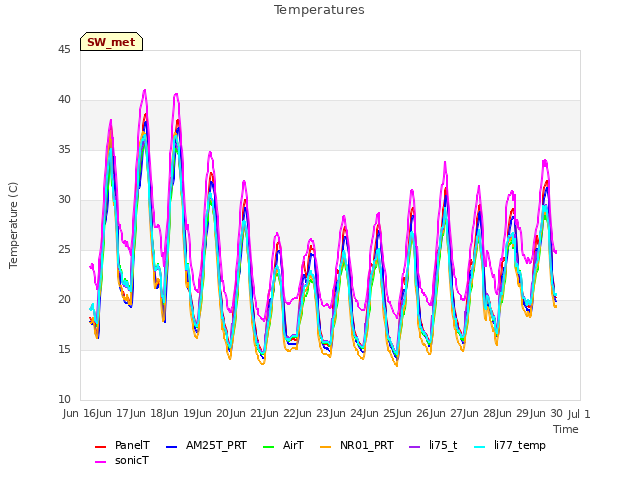Click the red PanelT legend color marker
The height and width of the screenshot is (480, 640).
(100, 447)
